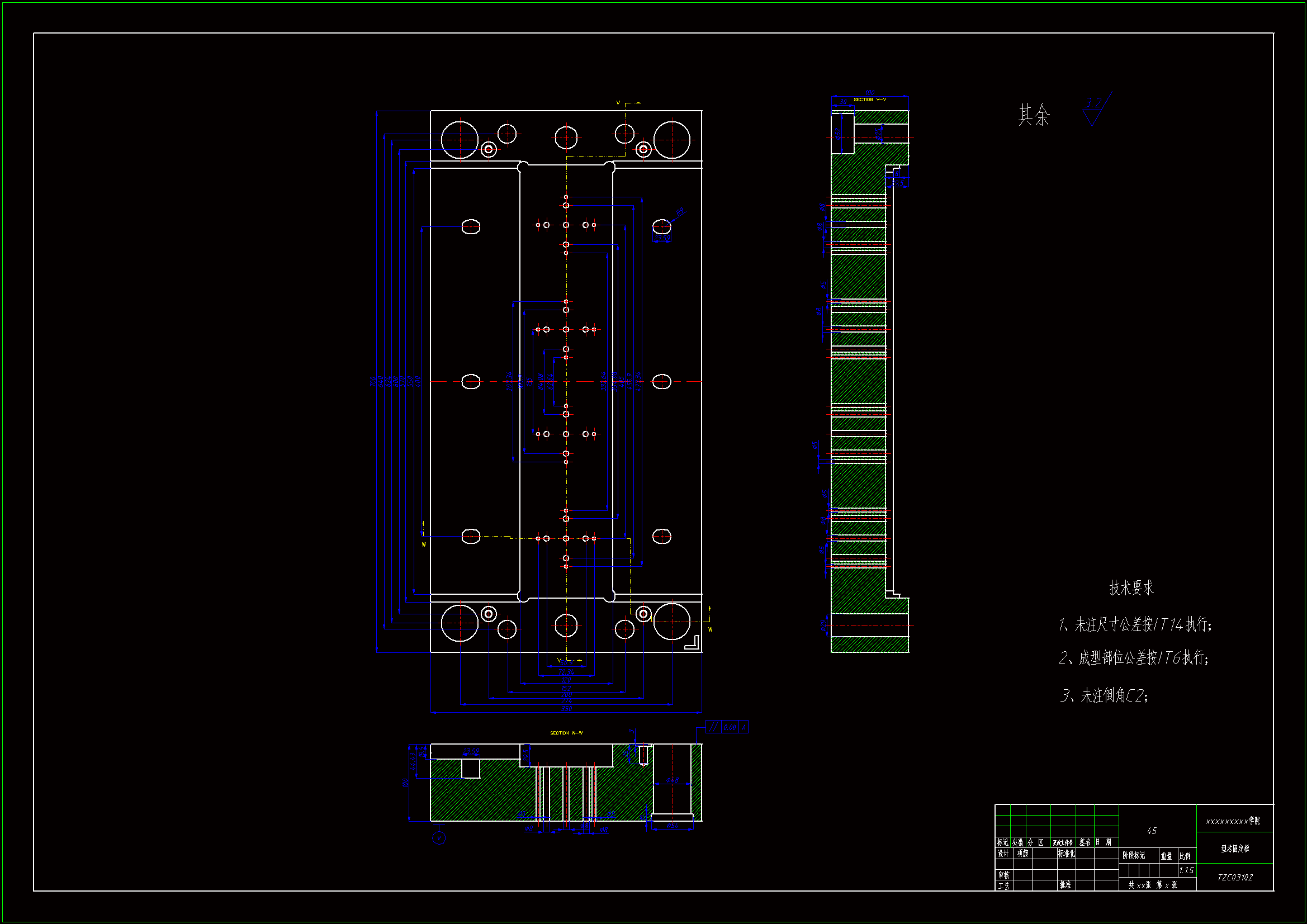
Task: Click the part name 型芯固定板 in the title block
Action: click(x=1235, y=849)
